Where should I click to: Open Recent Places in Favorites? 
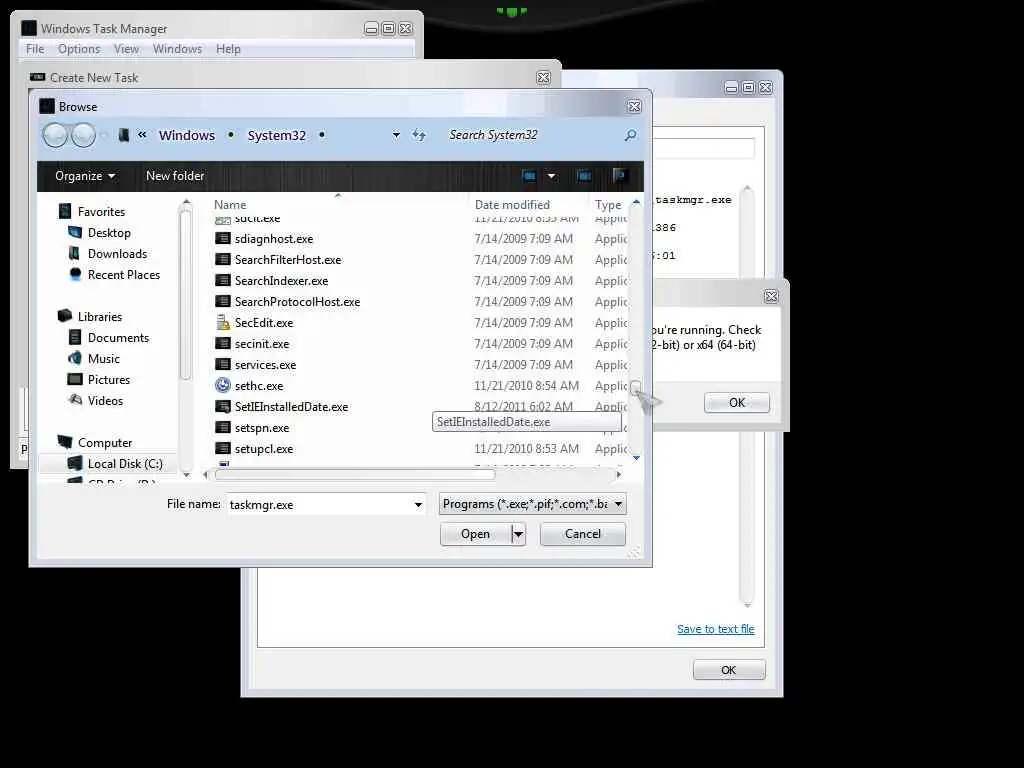pyautogui.click(x=124, y=275)
